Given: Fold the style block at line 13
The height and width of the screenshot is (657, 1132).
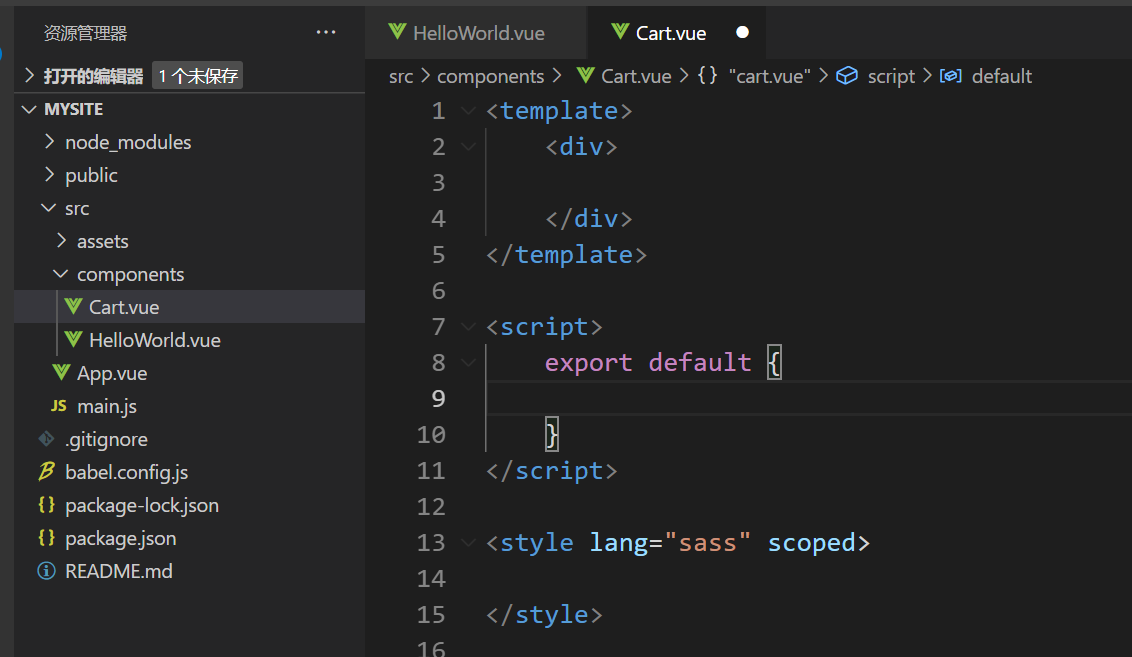Looking at the screenshot, I should [x=468, y=543].
